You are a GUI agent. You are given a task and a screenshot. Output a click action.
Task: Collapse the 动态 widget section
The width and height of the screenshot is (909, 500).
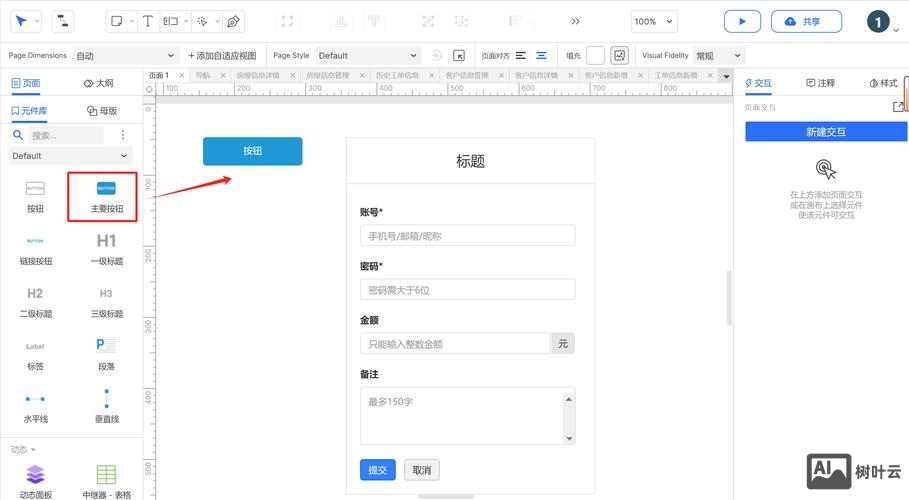tap(23, 450)
